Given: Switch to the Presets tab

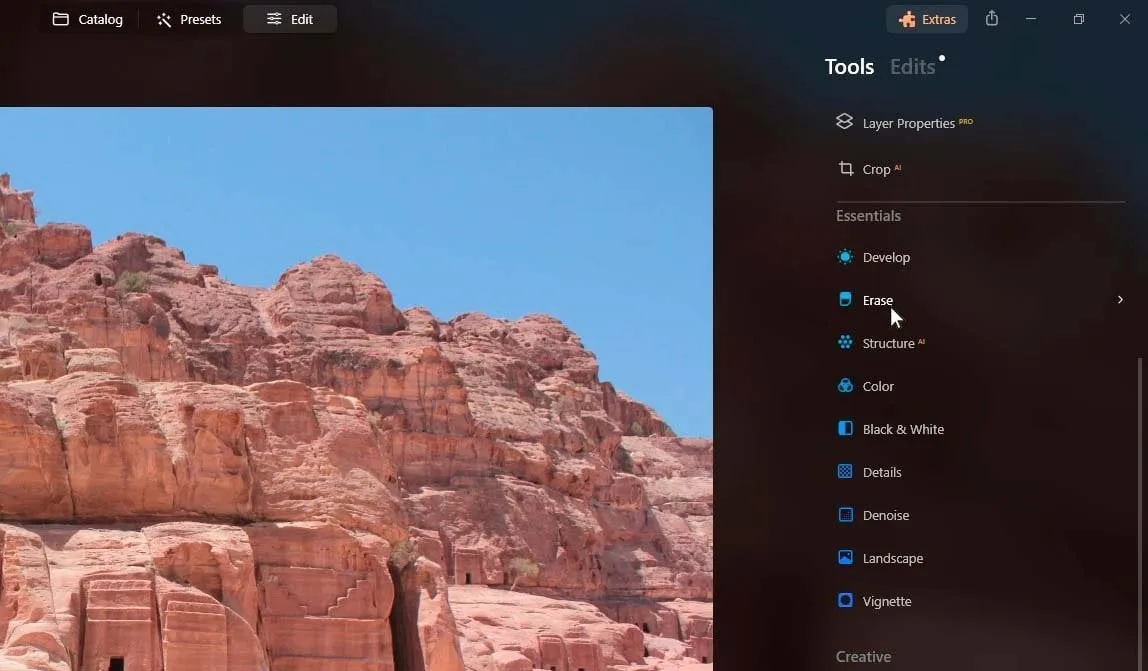Looking at the screenshot, I should tap(189, 19).
